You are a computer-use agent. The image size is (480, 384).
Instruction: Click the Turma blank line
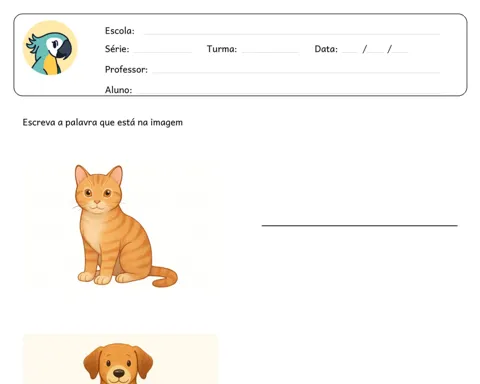[270, 52]
